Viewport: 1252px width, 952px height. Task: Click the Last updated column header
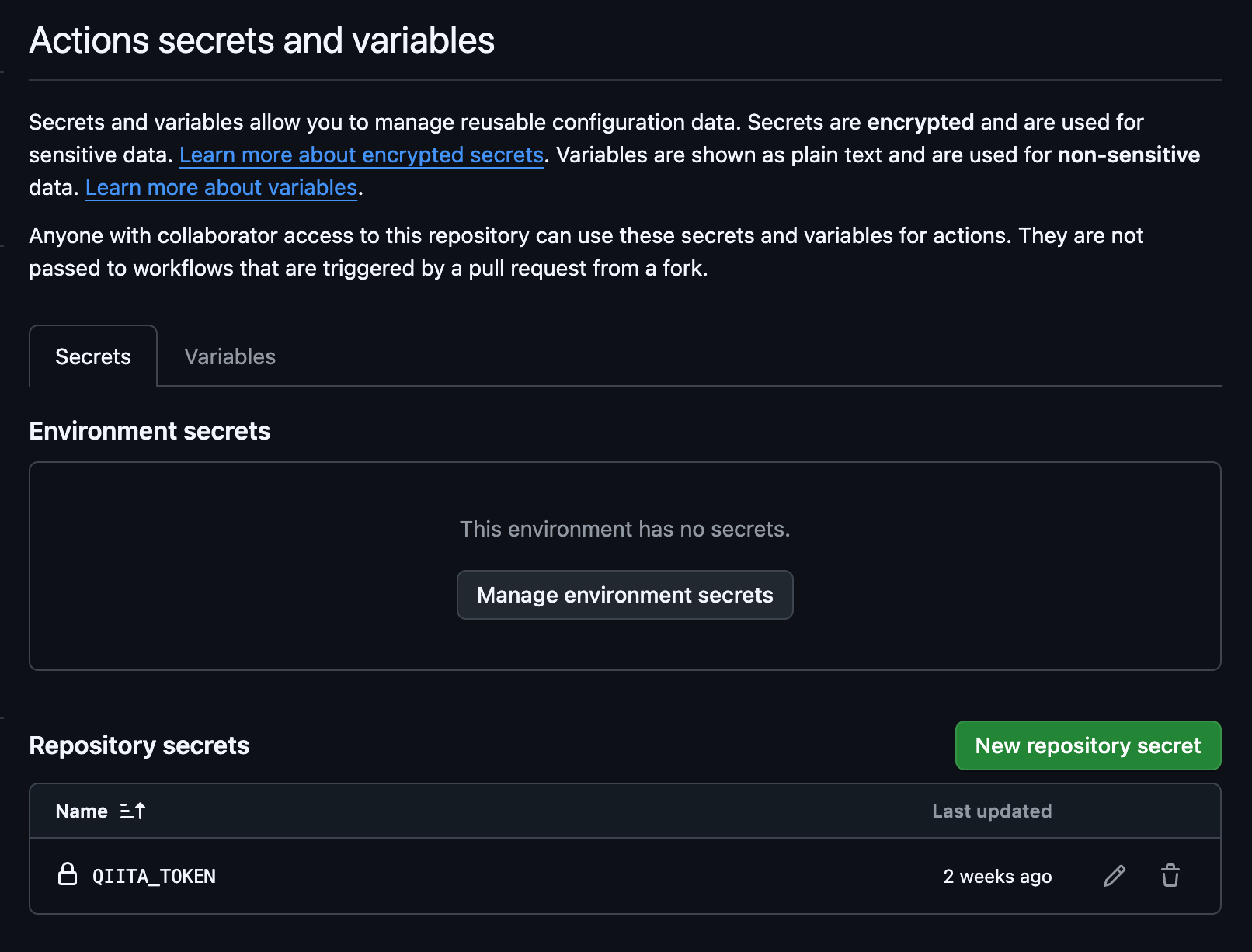pos(992,811)
